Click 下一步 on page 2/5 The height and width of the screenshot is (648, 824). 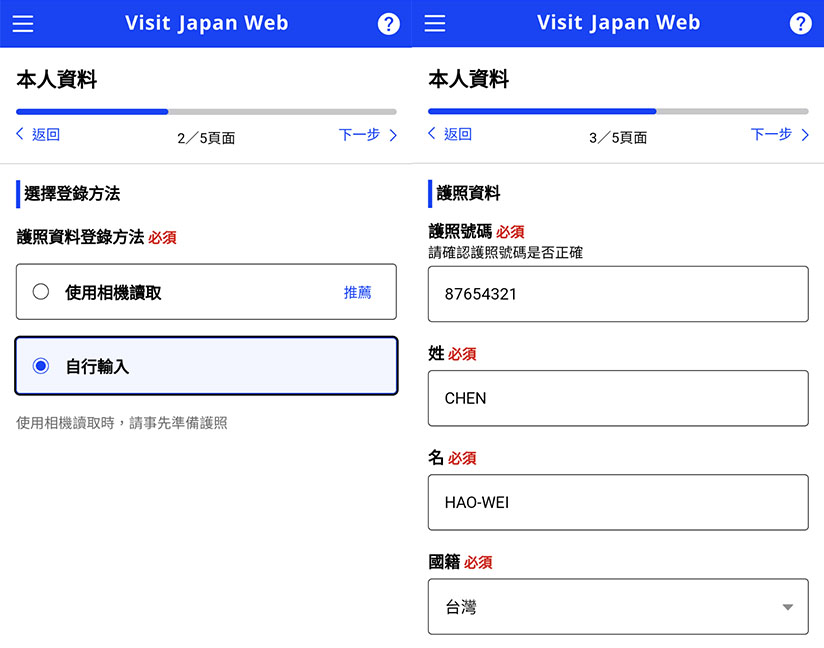point(359,135)
